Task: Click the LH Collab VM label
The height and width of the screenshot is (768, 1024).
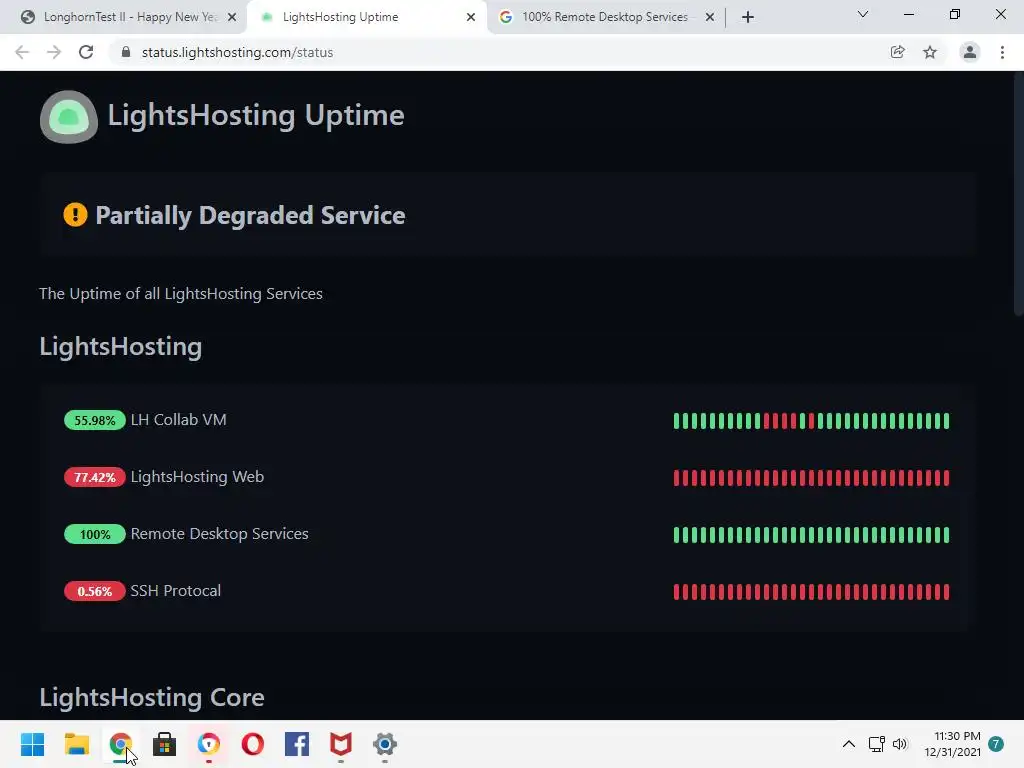Action: [x=178, y=420]
